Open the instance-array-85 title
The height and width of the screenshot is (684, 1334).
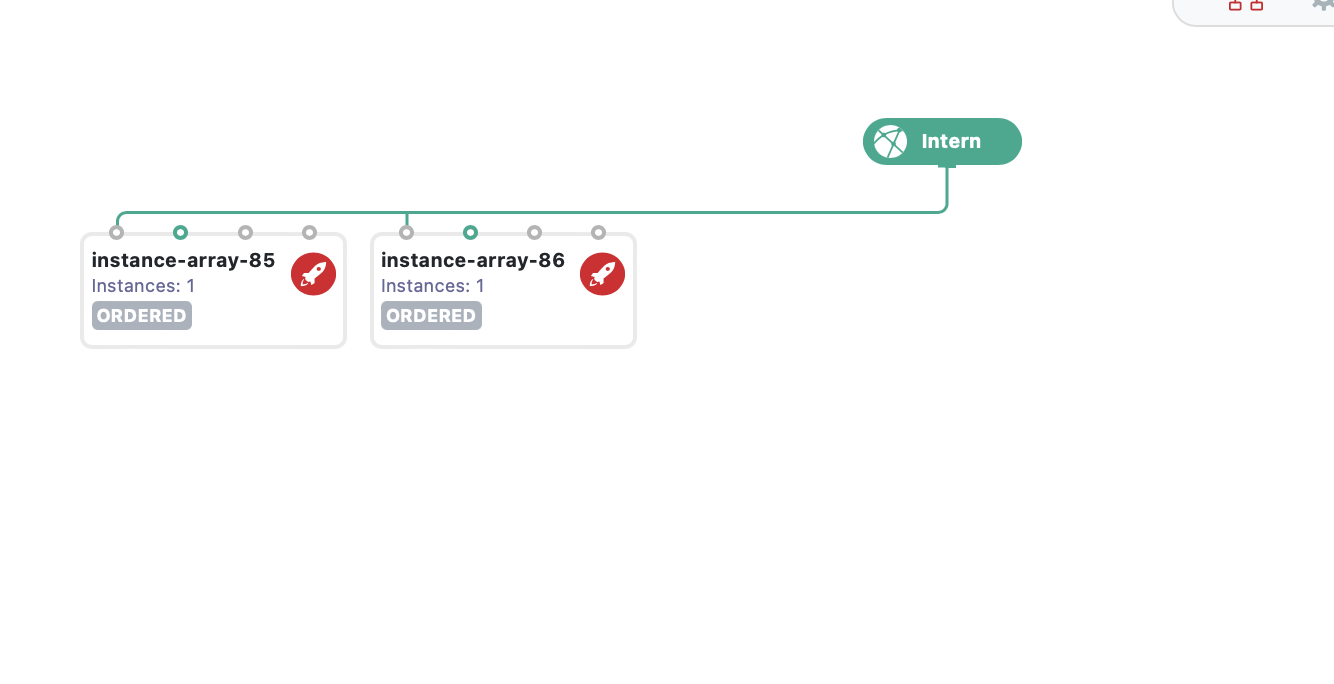click(x=183, y=261)
